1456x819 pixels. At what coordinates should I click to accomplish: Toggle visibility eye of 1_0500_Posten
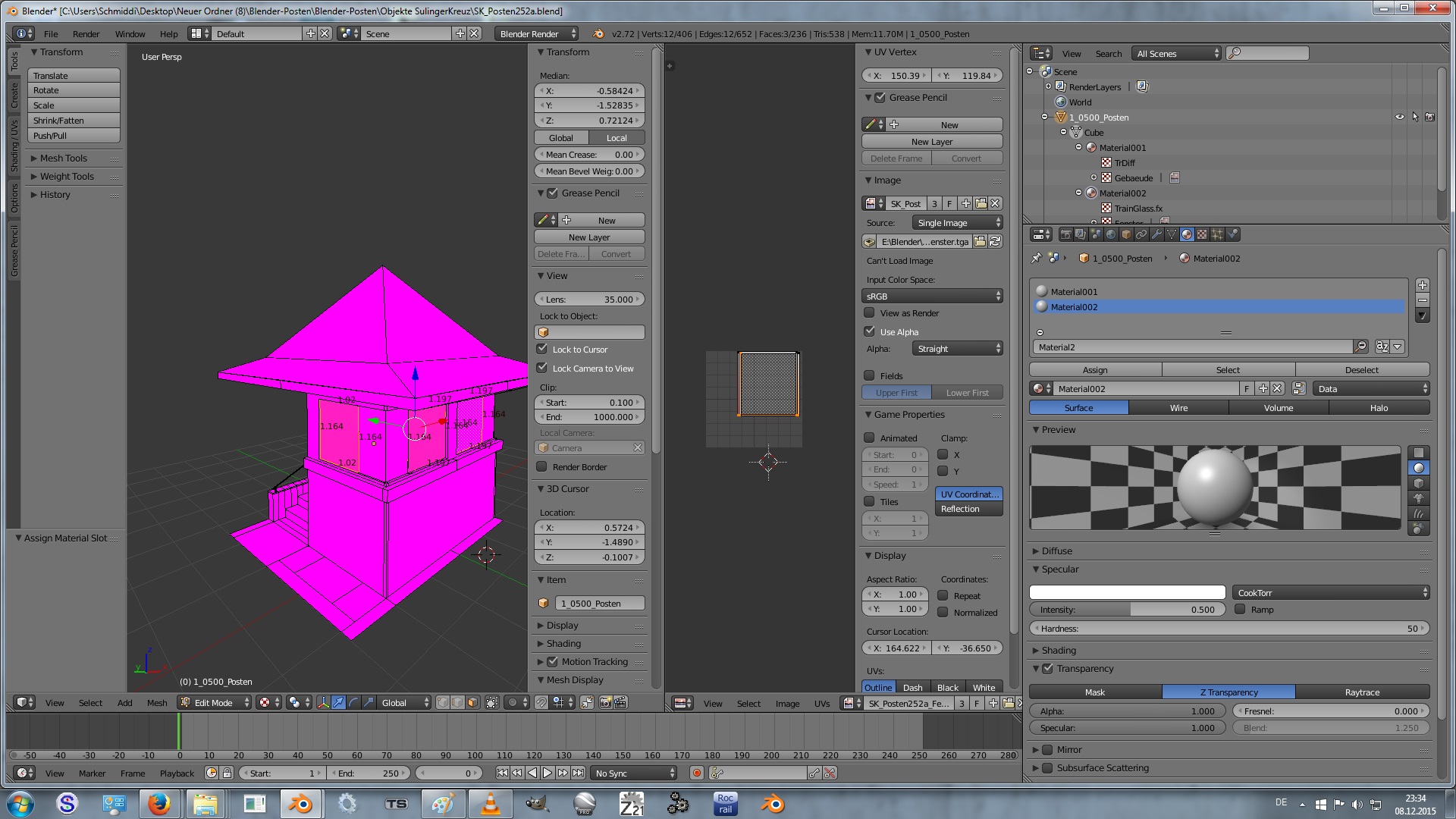click(1399, 117)
